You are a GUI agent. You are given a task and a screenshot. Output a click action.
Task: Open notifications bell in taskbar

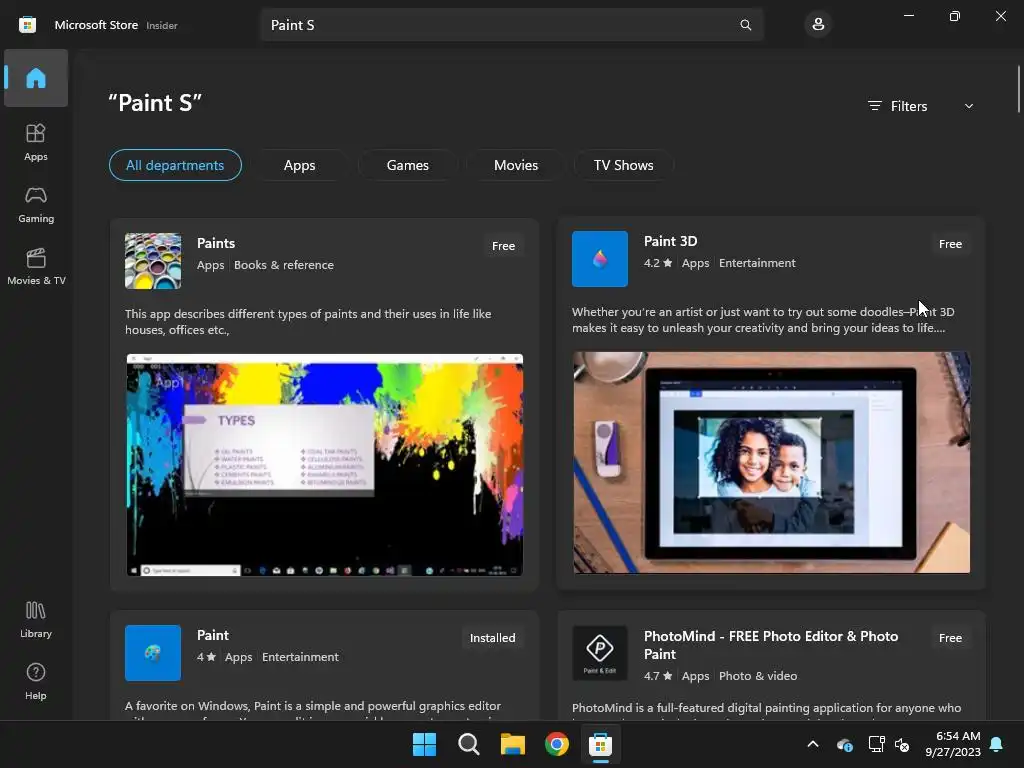997,744
